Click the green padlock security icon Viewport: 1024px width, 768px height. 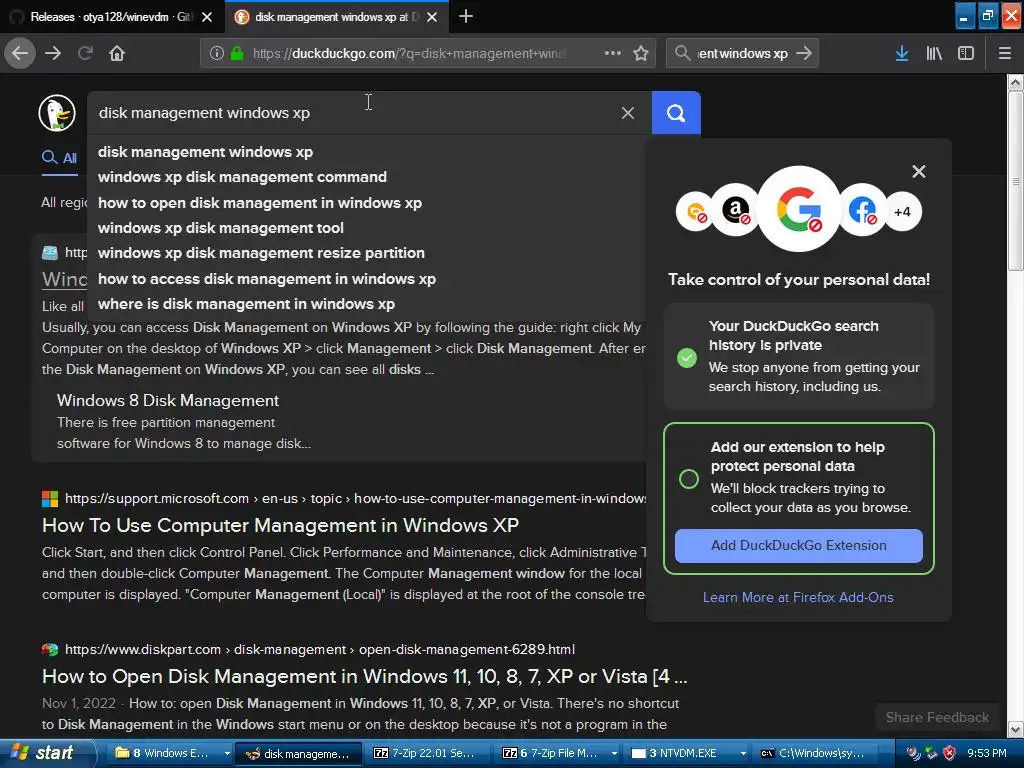click(237, 53)
